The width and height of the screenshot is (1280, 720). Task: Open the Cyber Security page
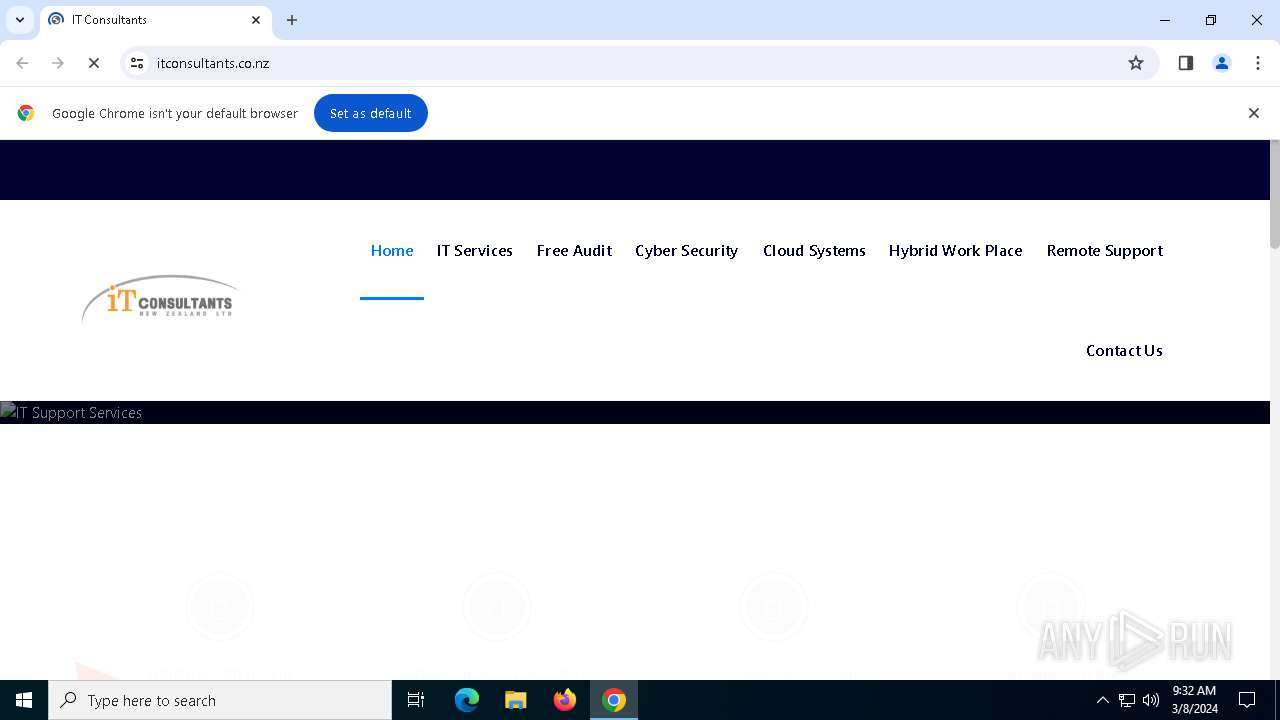pyautogui.click(x=686, y=251)
